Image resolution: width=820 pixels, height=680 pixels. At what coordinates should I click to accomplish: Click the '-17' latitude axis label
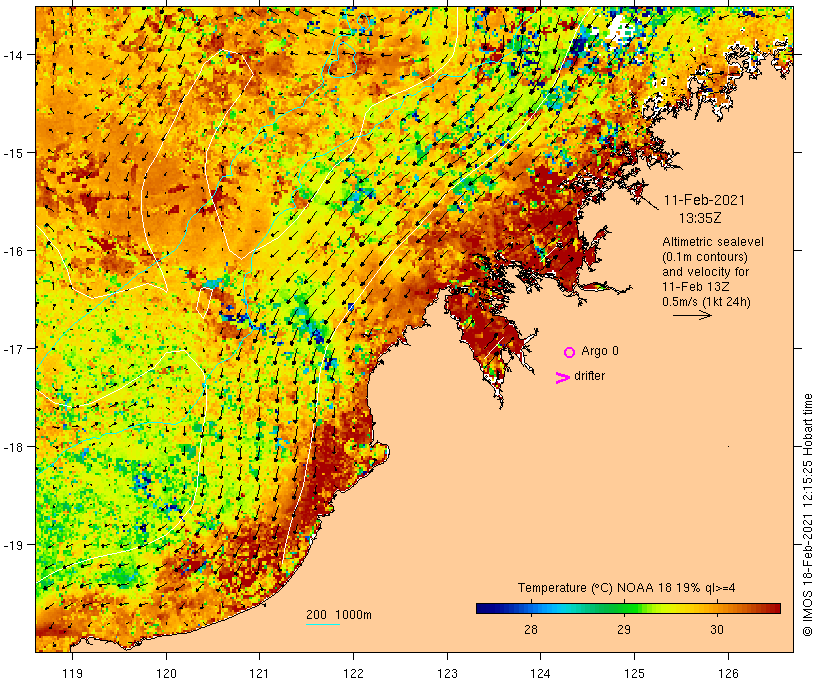(12, 349)
